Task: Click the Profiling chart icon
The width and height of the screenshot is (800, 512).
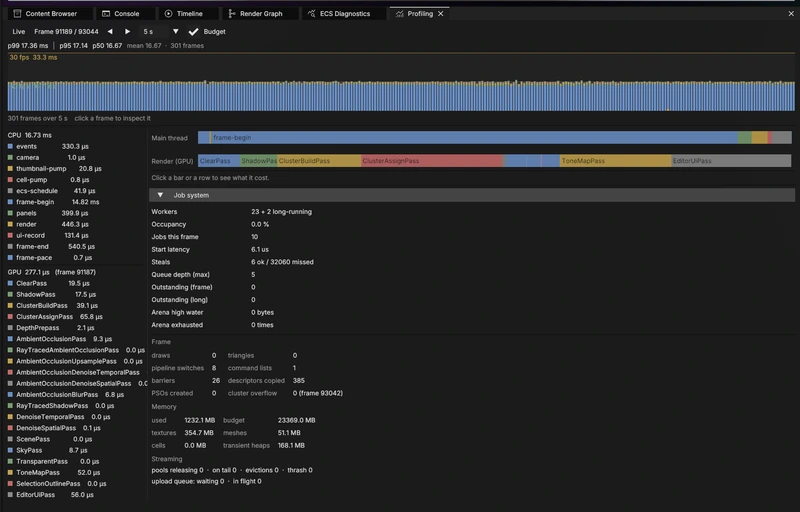Action: 399,14
